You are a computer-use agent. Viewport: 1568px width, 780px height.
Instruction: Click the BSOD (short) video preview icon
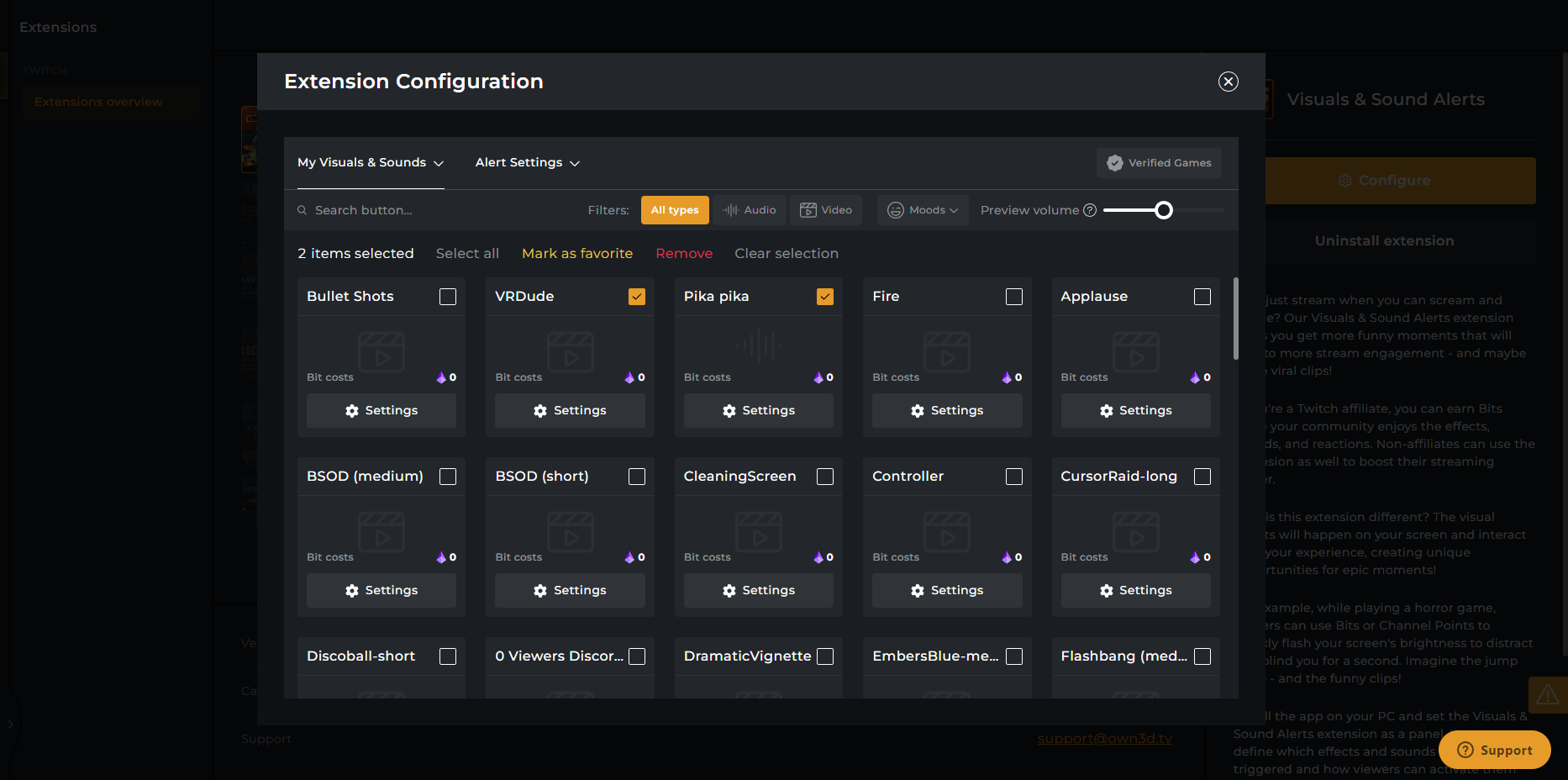(x=571, y=531)
